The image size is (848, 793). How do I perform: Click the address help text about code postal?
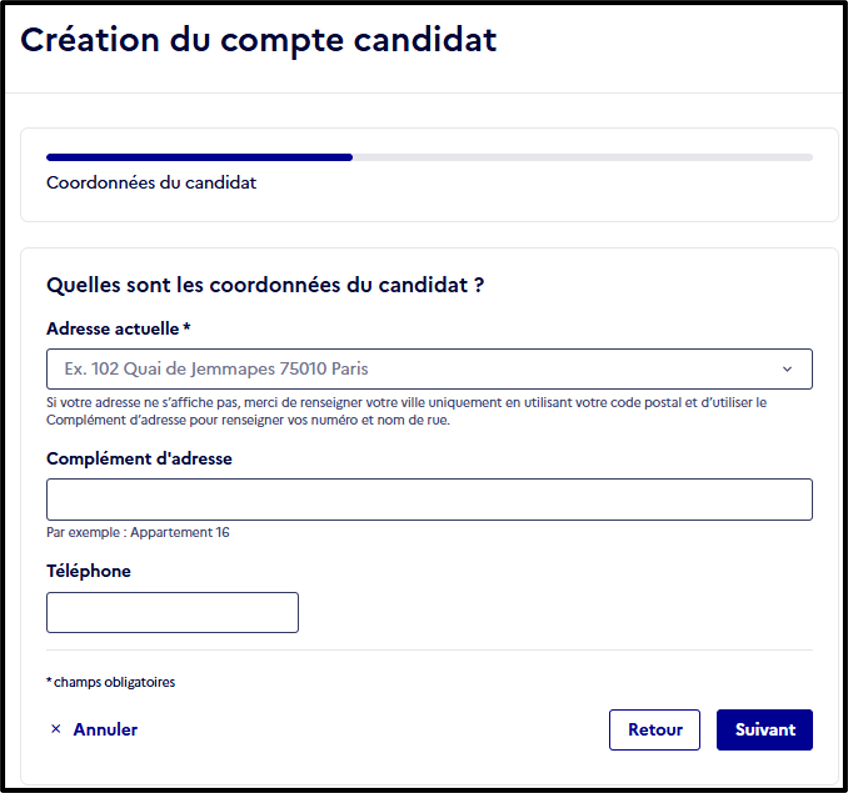(x=407, y=411)
